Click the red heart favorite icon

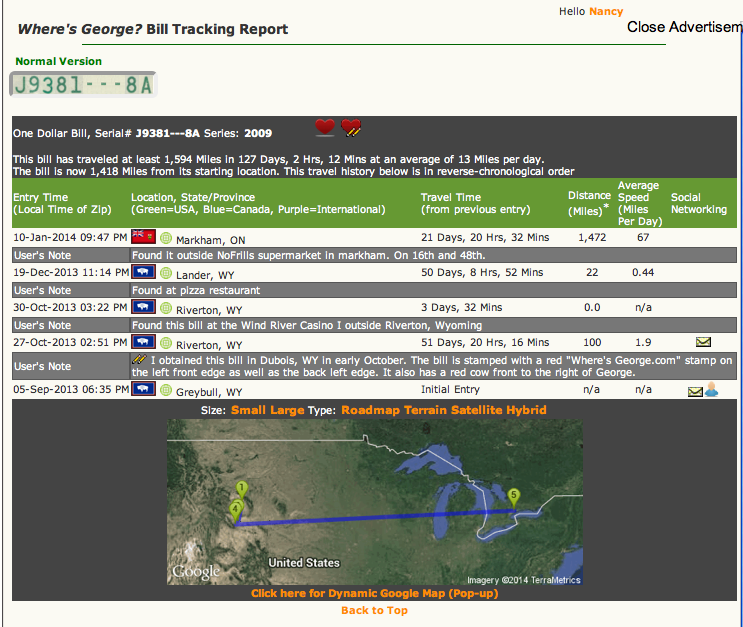325,127
